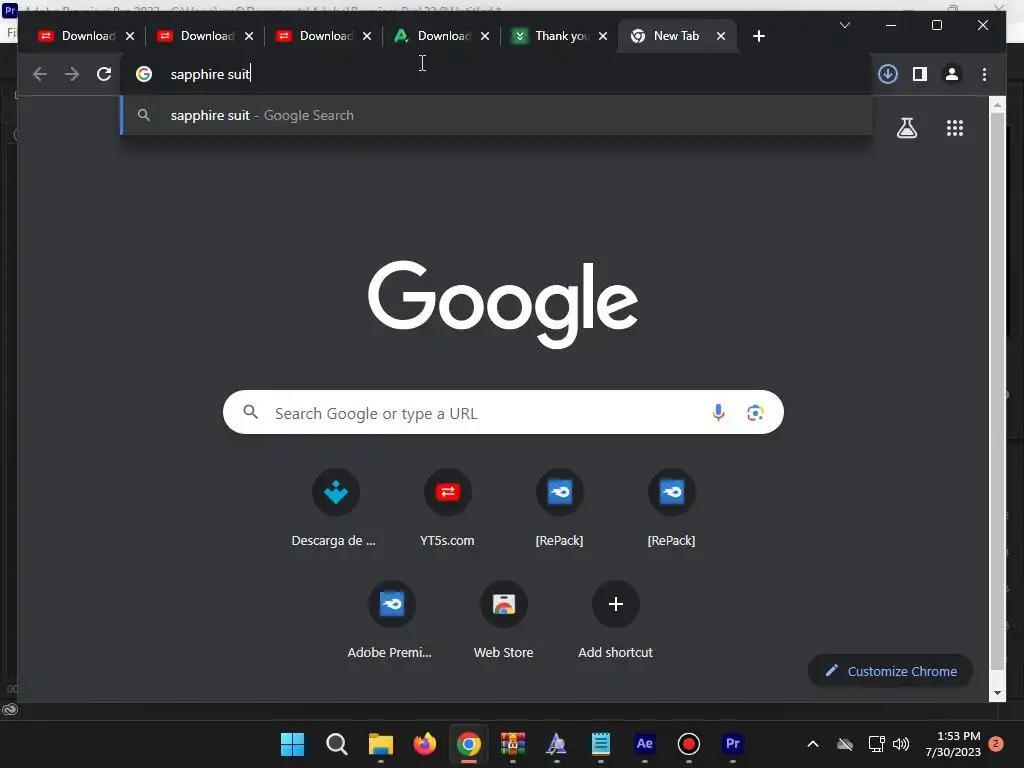Open the Windows Start menu

click(x=292, y=744)
